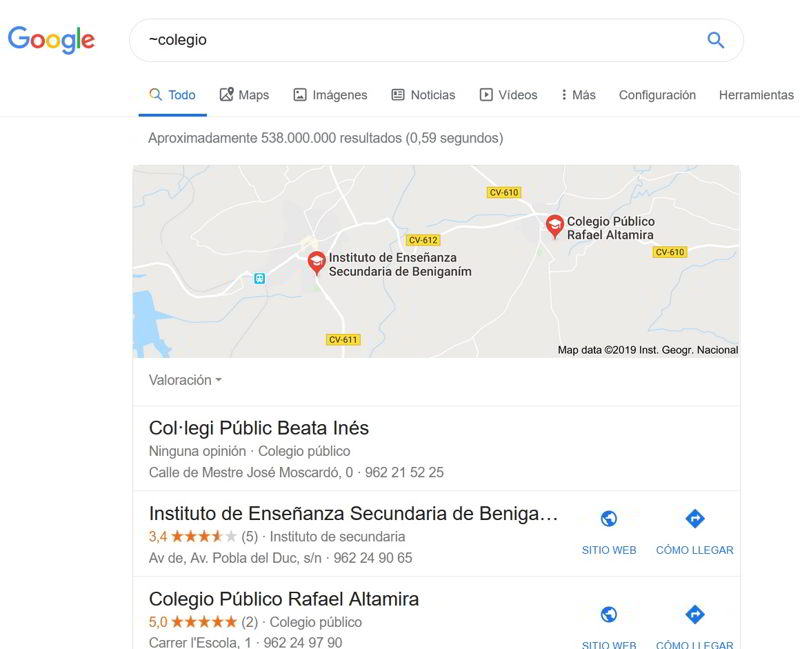Open Col·legi Públic Beata Inés listing
Viewport: 800px width, 649px height.
click(259, 428)
